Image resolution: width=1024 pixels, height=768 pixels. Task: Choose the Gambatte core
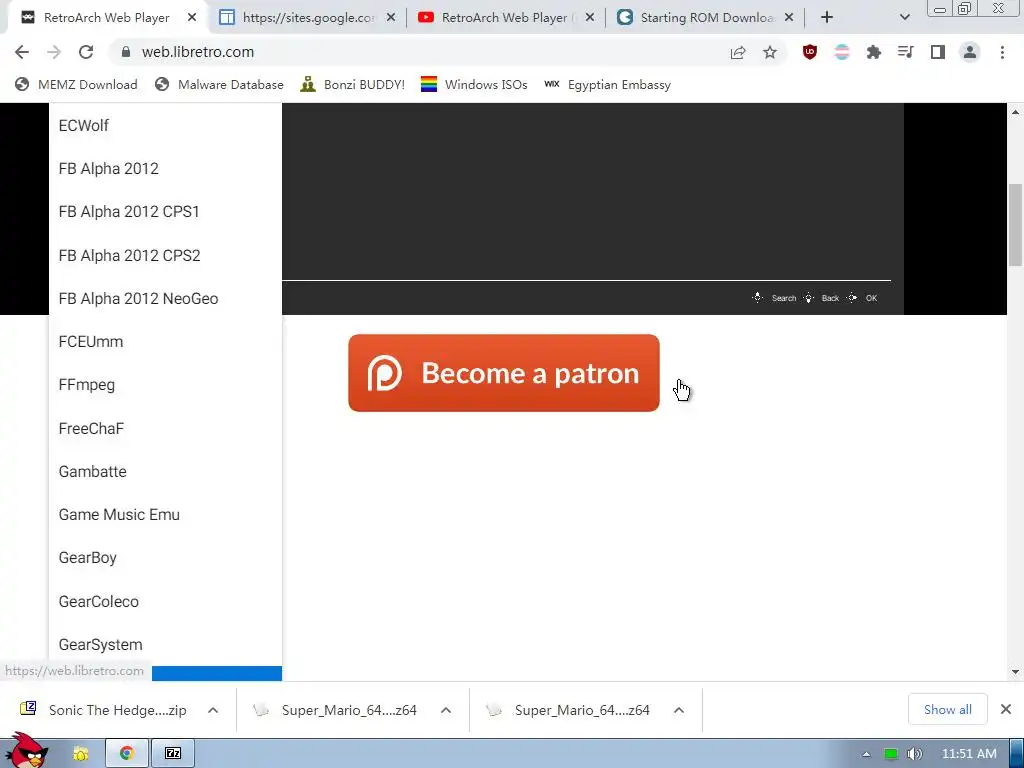click(165, 472)
